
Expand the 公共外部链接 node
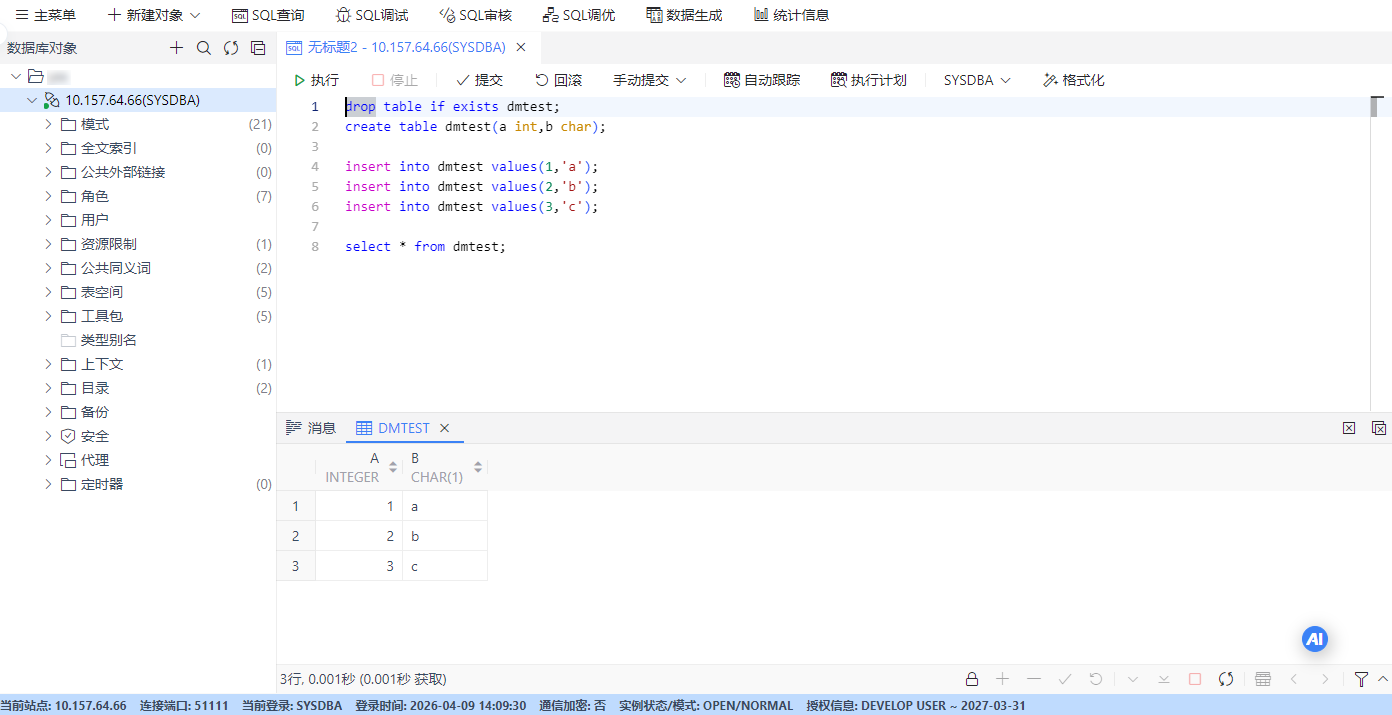48,172
